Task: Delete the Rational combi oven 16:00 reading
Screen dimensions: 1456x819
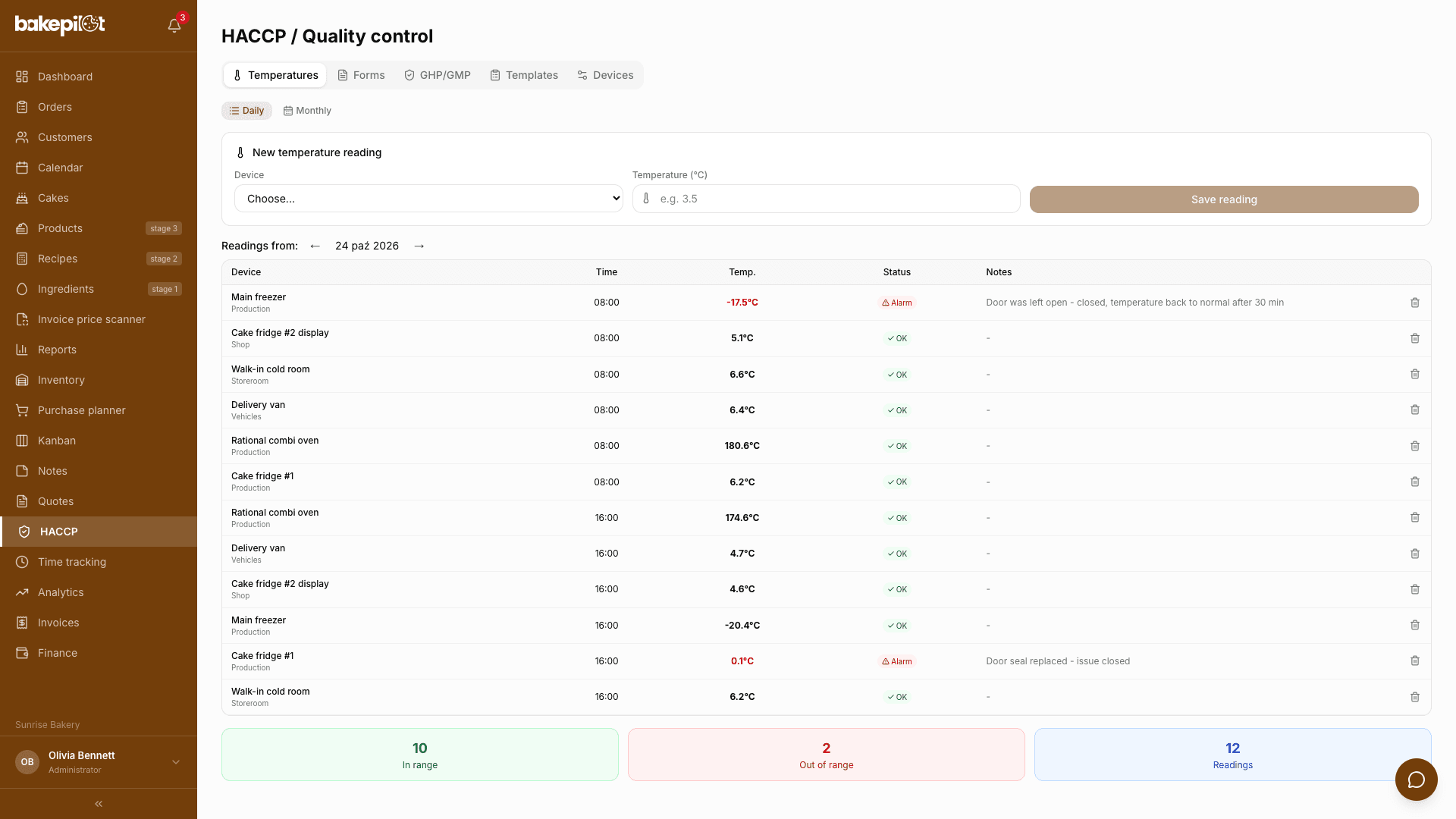Action: (1414, 517)
